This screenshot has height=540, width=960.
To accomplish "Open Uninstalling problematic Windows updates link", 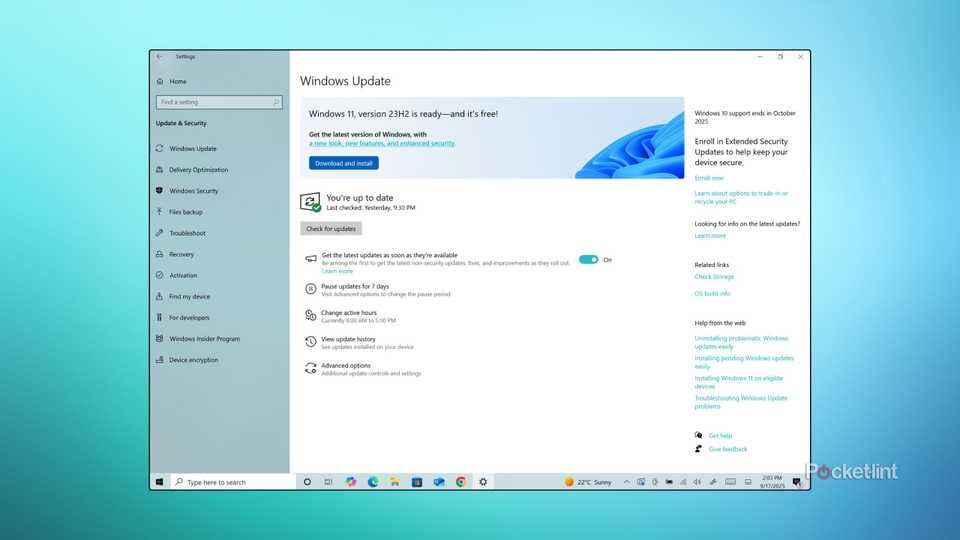I will tap(741, 342).
